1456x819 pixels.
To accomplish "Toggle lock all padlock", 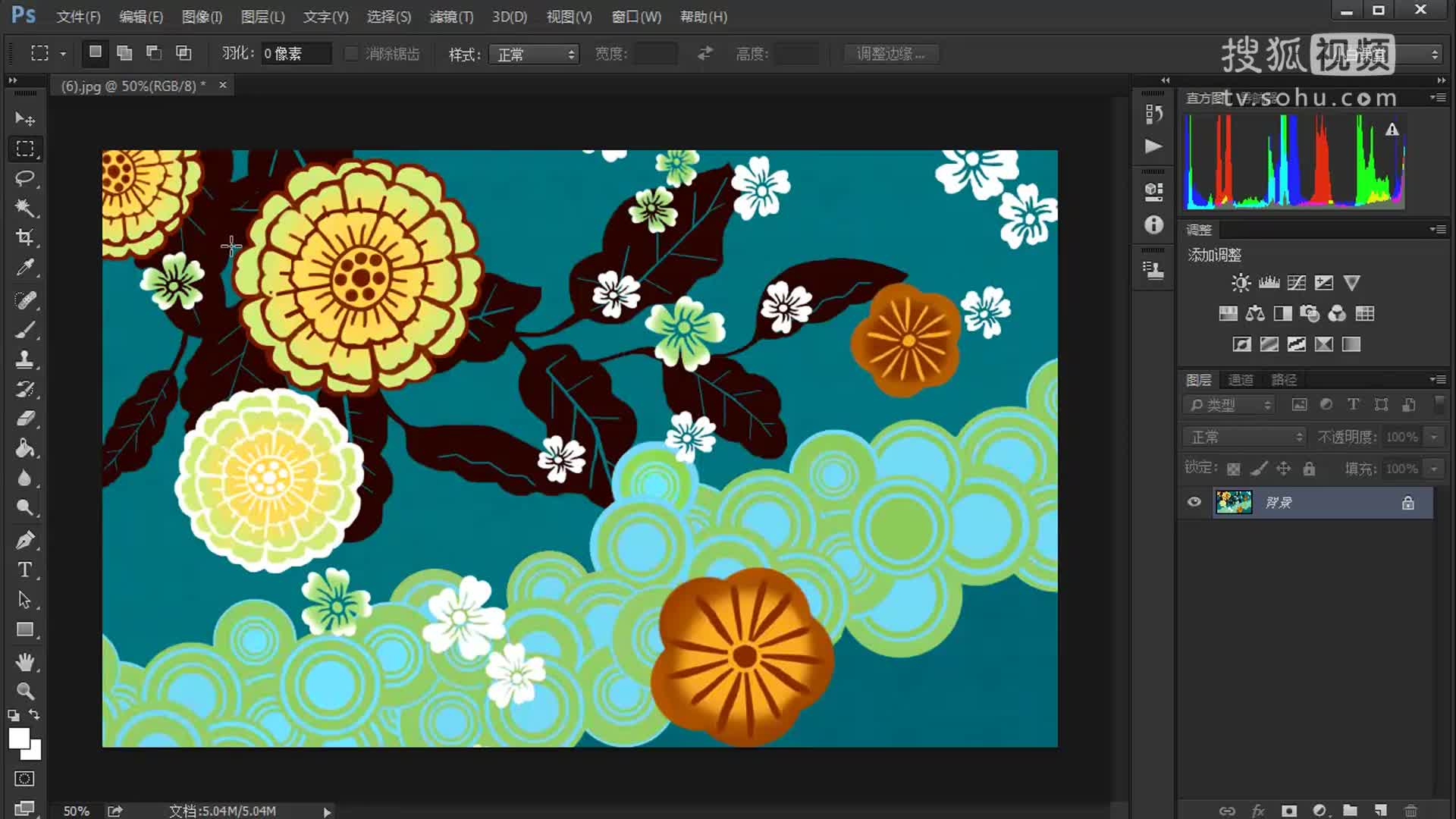I will [x=1309, y=469].
